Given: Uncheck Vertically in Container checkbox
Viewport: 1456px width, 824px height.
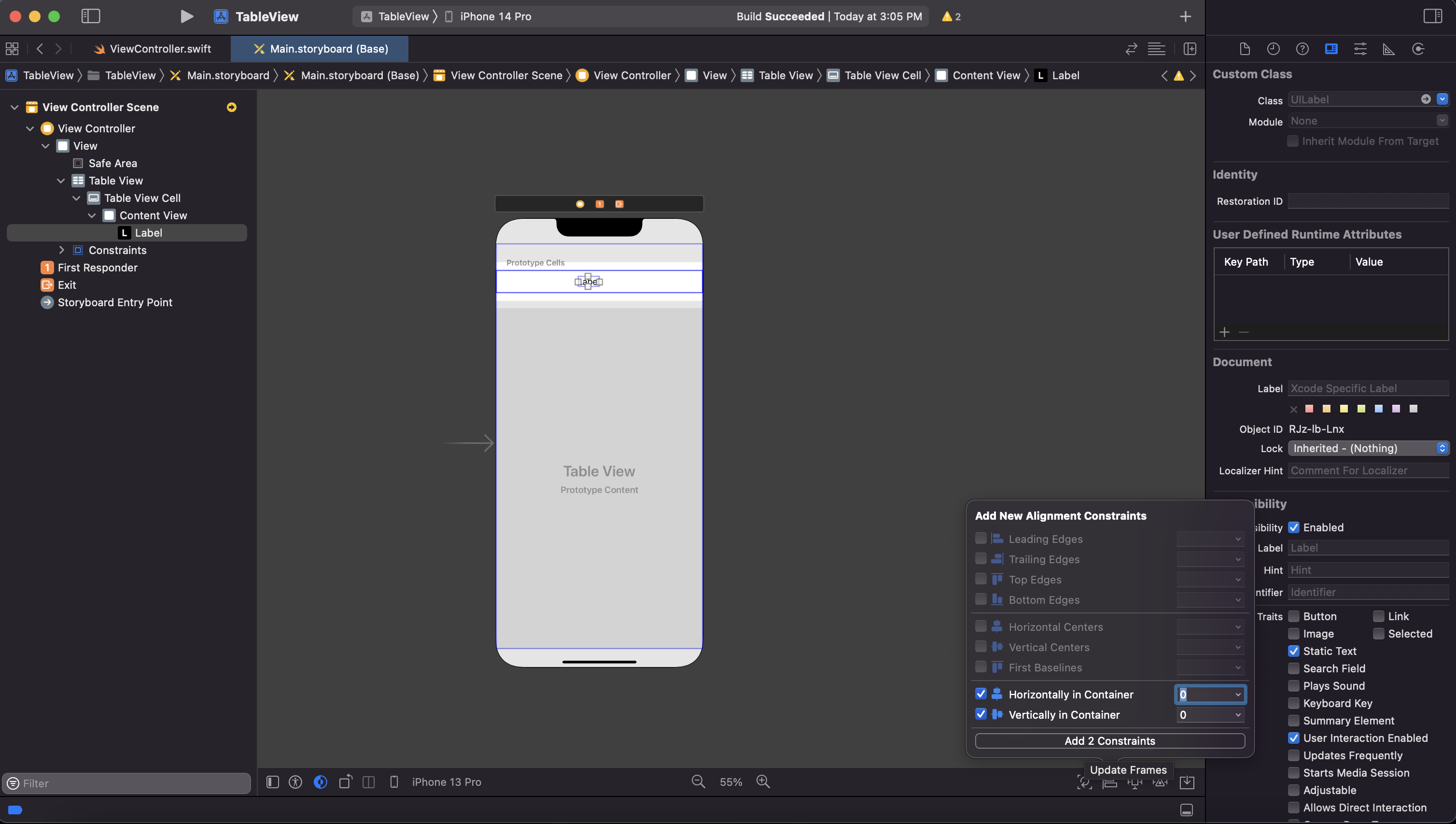Looking at the screenshot, I should tap(981, 714).
